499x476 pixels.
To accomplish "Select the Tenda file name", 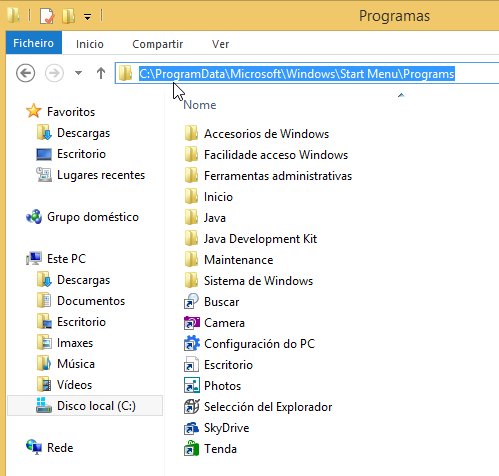I will [x=220, y=449].
